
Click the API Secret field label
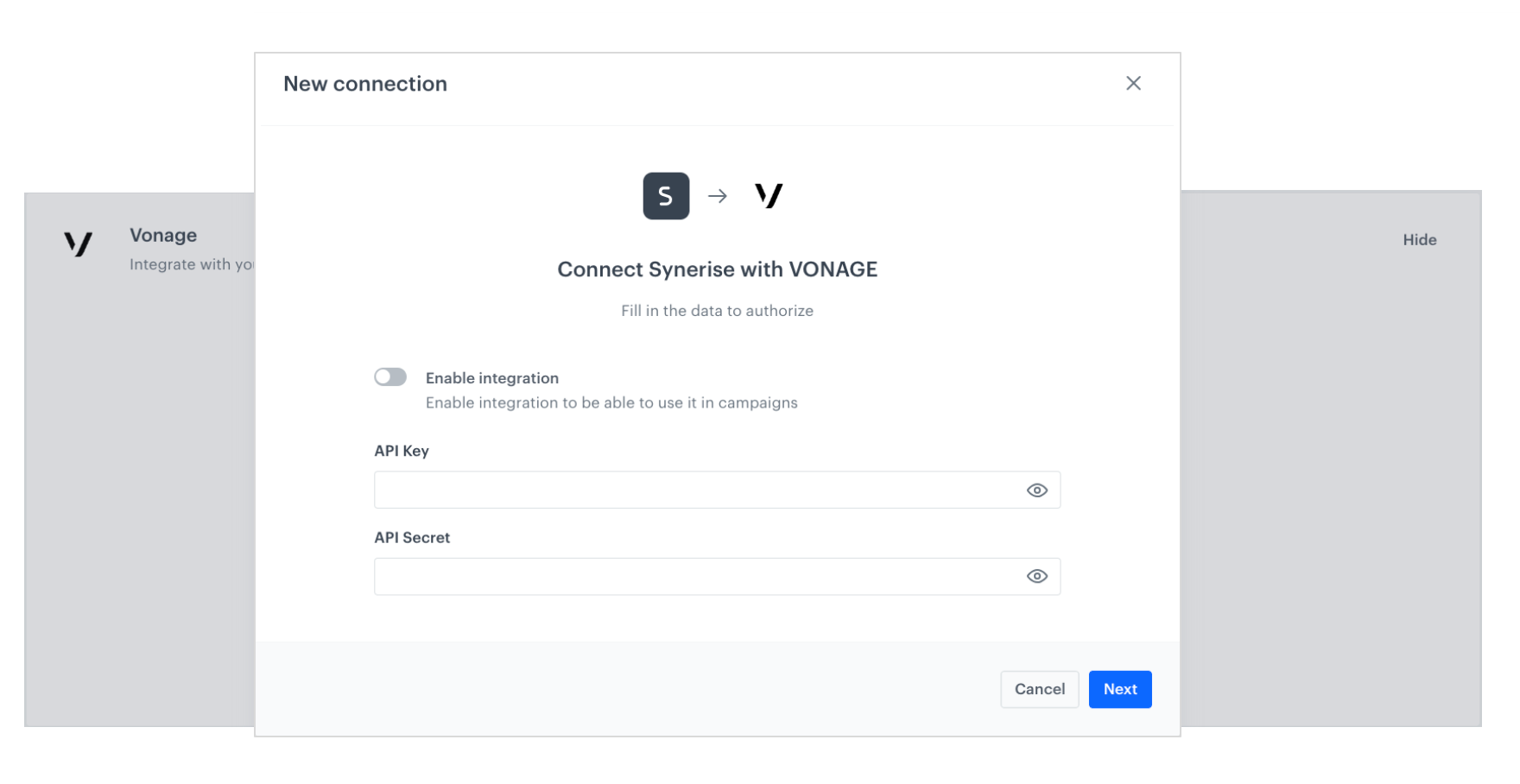coord(412,537)
